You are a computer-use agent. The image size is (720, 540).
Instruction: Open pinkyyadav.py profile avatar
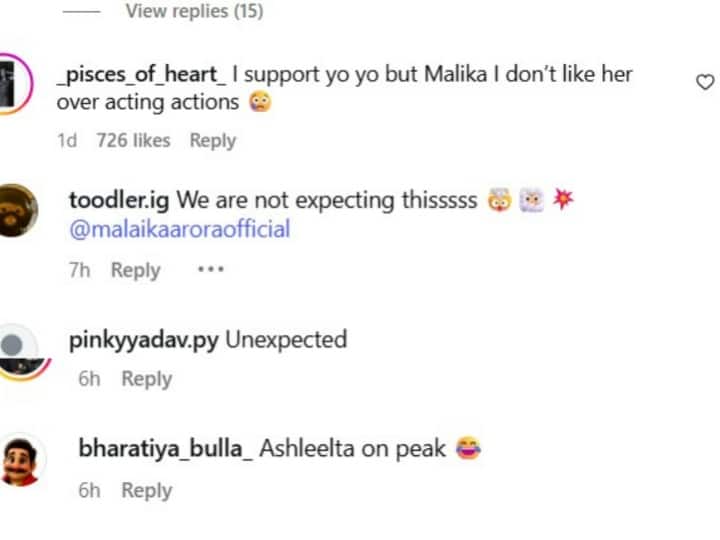click(x=19, y=350)
